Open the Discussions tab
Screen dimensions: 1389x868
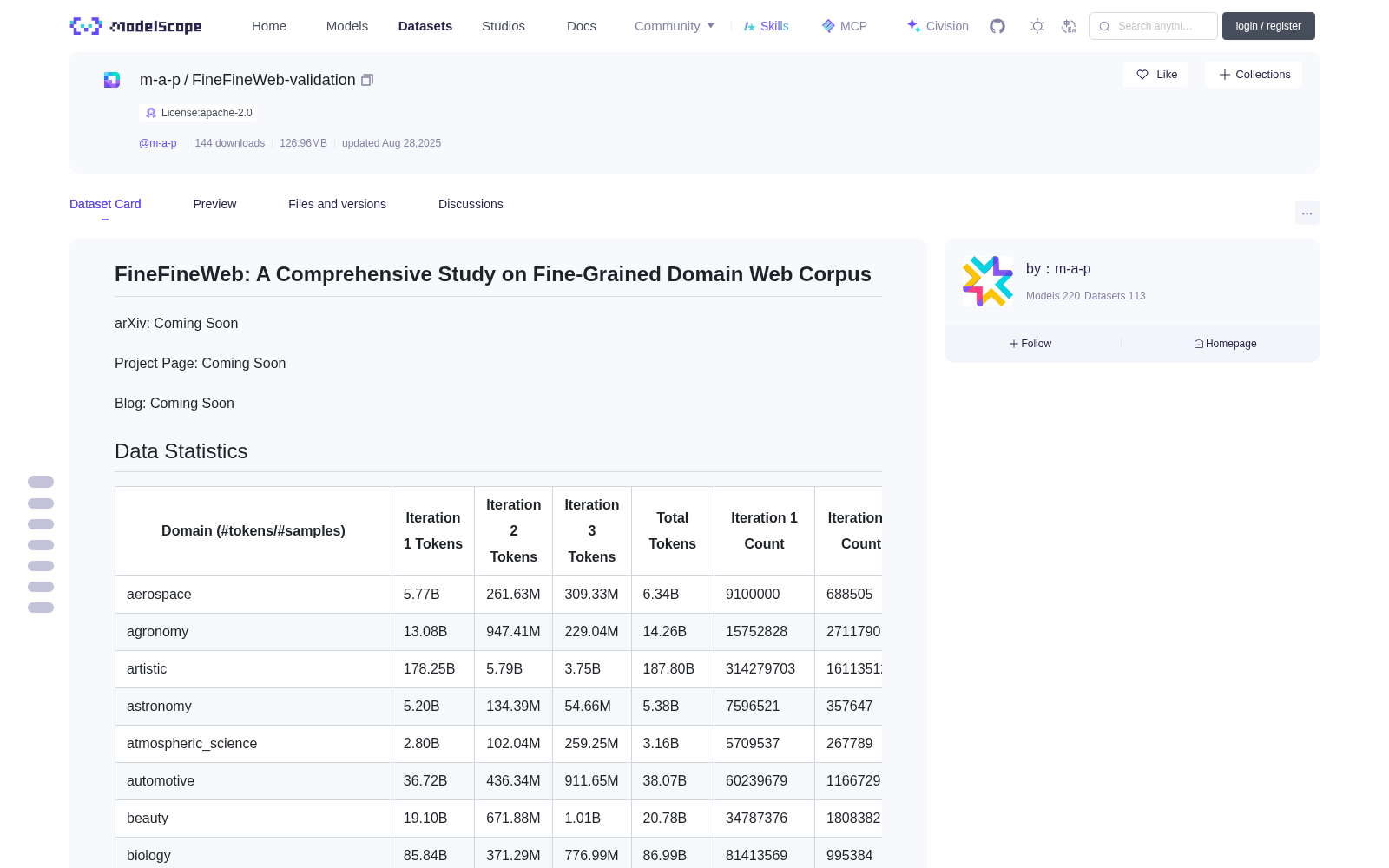coord(471,204)
